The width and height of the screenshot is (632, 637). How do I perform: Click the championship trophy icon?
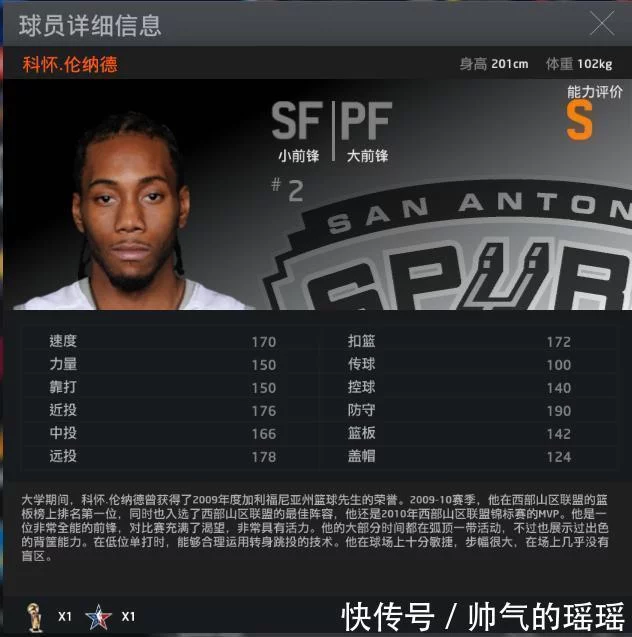click(x=35, y=617)
